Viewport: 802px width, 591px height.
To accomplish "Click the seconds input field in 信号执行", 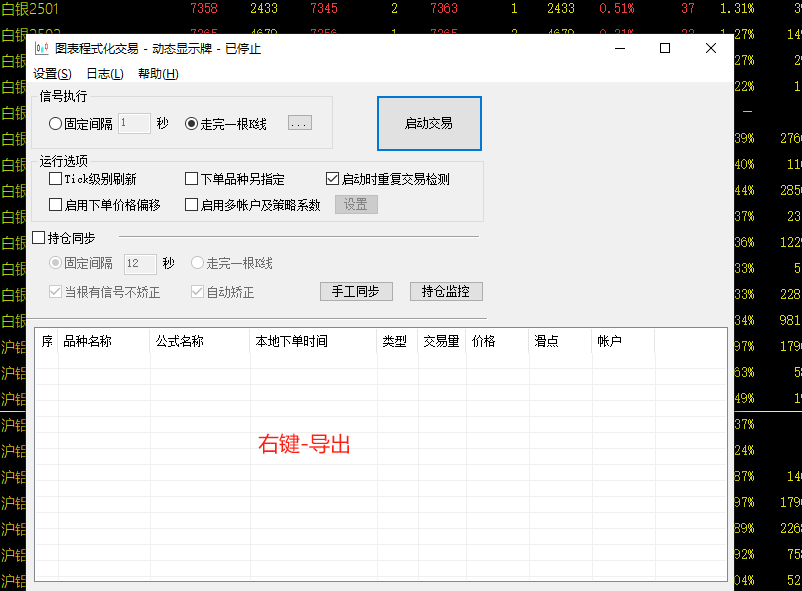I will click(x=134, y=123).
